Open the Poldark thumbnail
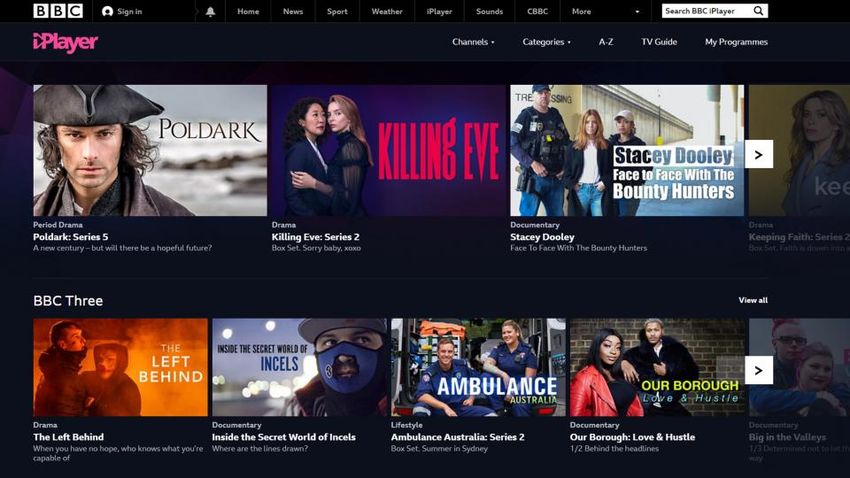This screenshot has height=478, width=850. 150,150
